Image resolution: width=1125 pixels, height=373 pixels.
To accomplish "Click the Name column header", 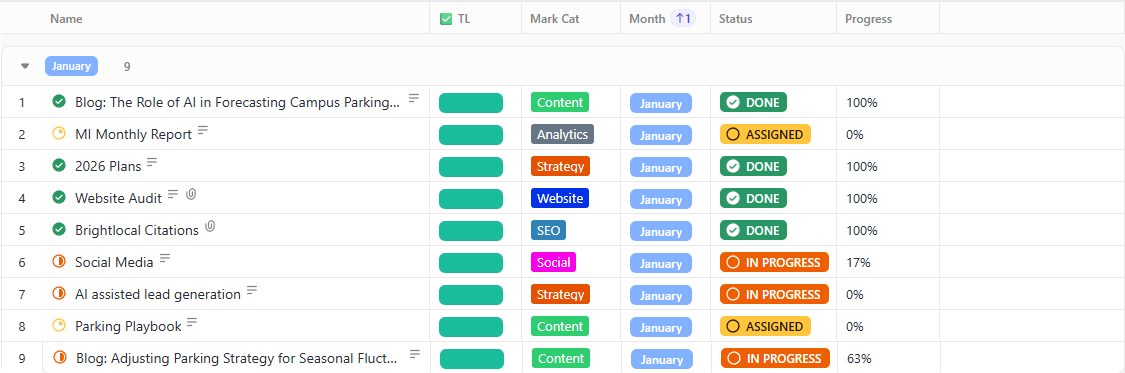I will tap(66, 19).
